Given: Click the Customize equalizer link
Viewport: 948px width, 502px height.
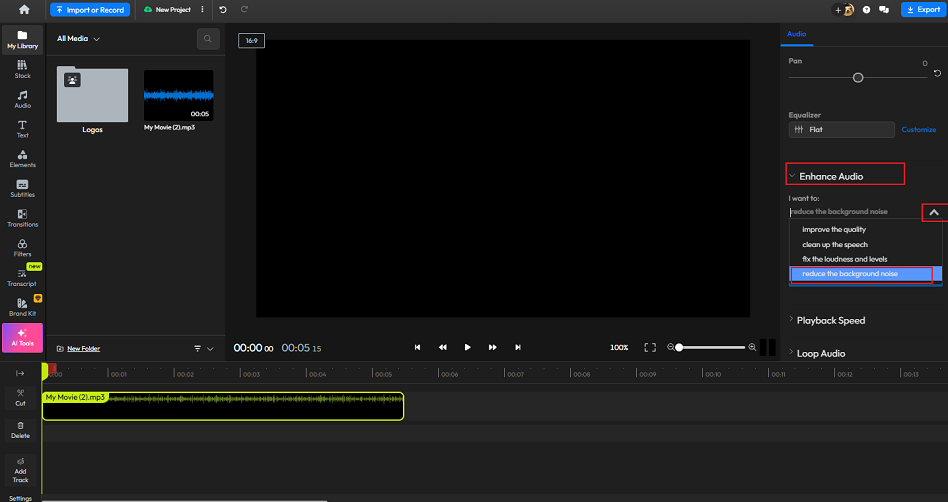Looking at the screenshot, I should 918,129.
